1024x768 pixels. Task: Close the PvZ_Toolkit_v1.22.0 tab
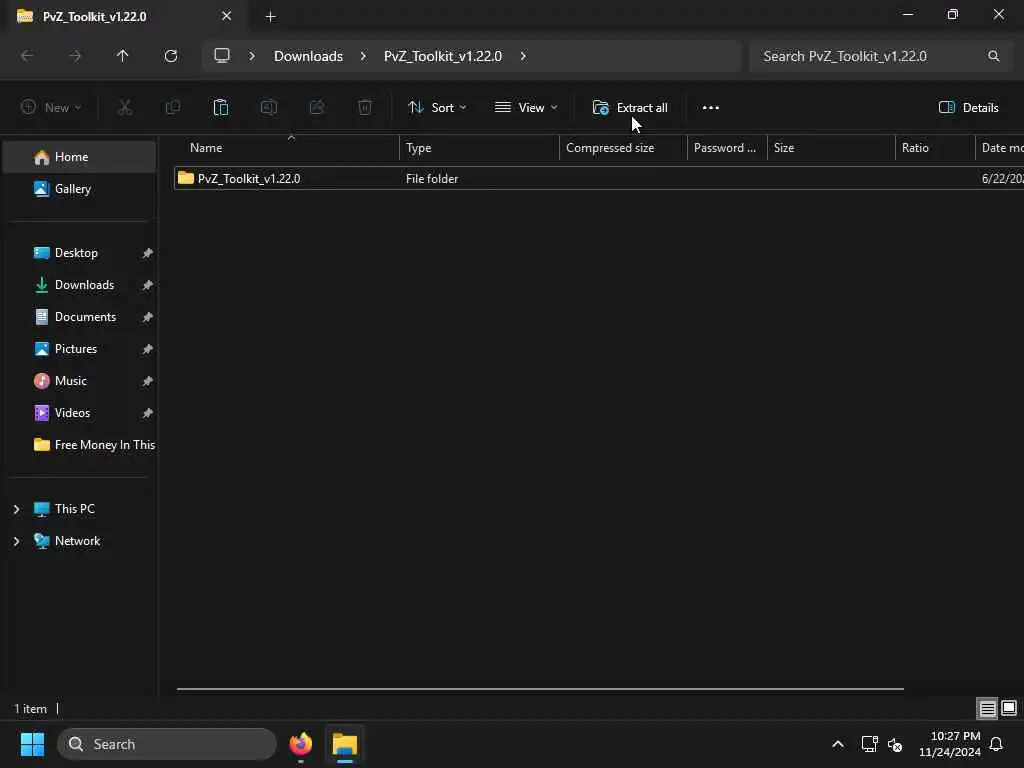227,16
